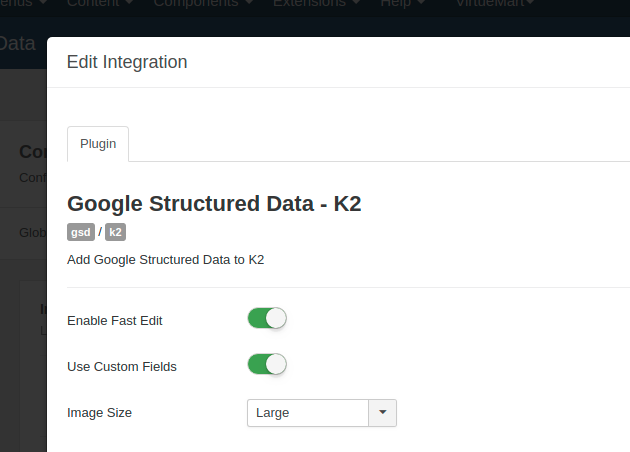
Task: Open the Components menu
Action: click(x=203, y=3)
